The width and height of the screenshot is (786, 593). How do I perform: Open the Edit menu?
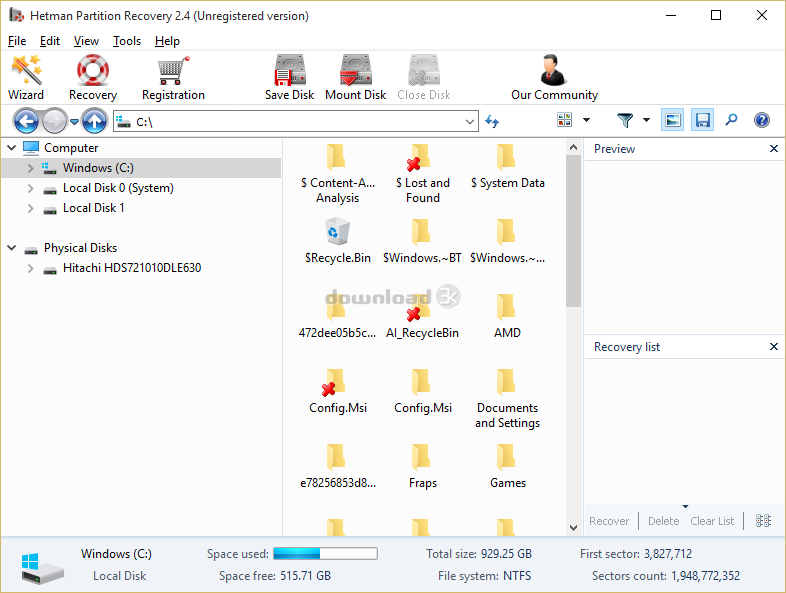(50, 41)
